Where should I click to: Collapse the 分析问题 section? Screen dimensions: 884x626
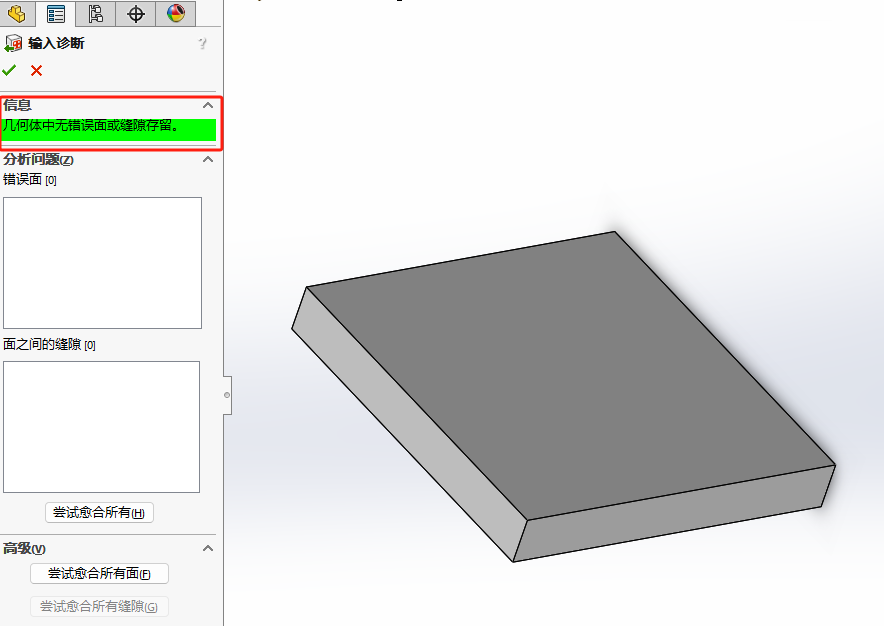[x=208, y=159]
